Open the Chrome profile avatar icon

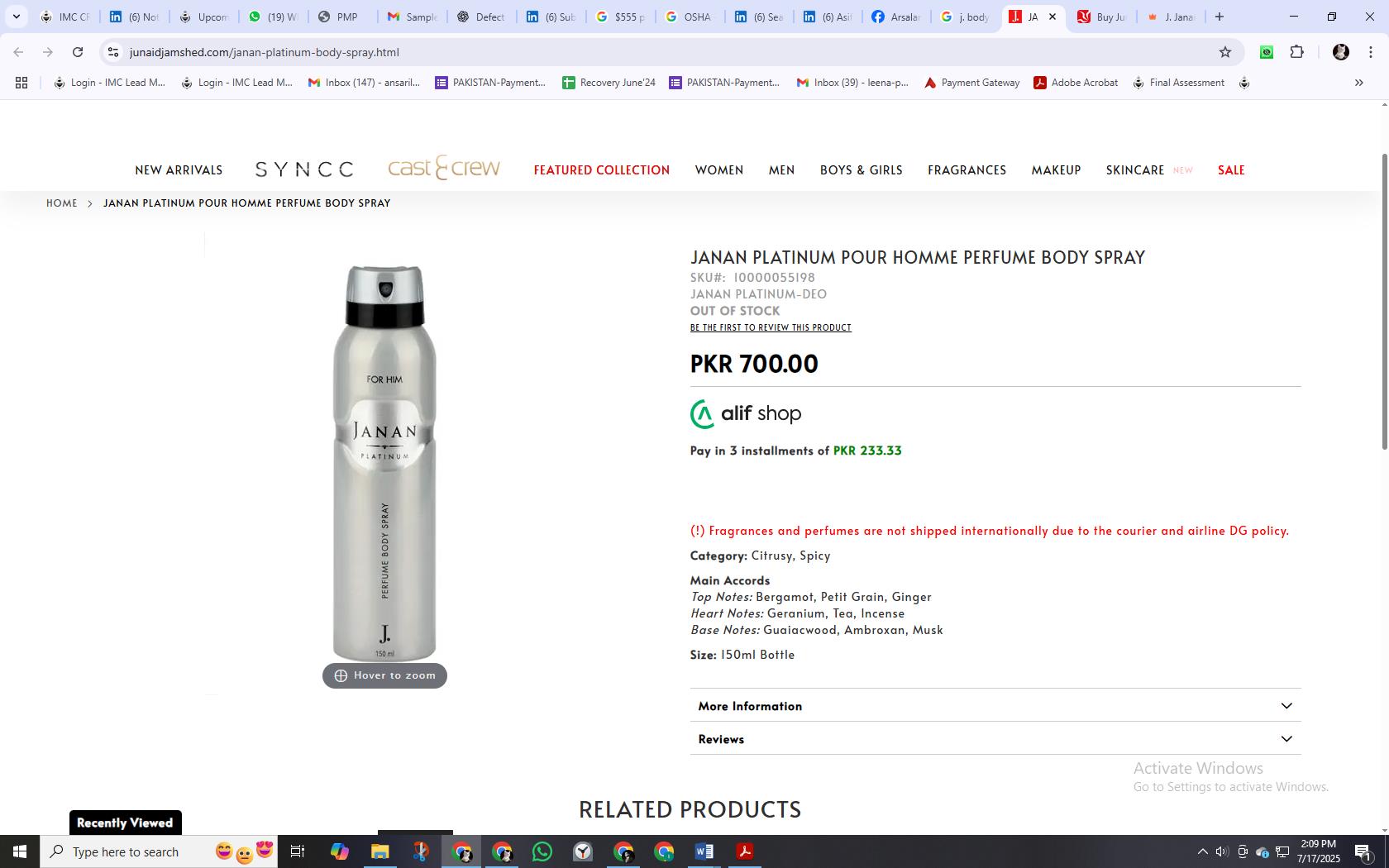1341,52
